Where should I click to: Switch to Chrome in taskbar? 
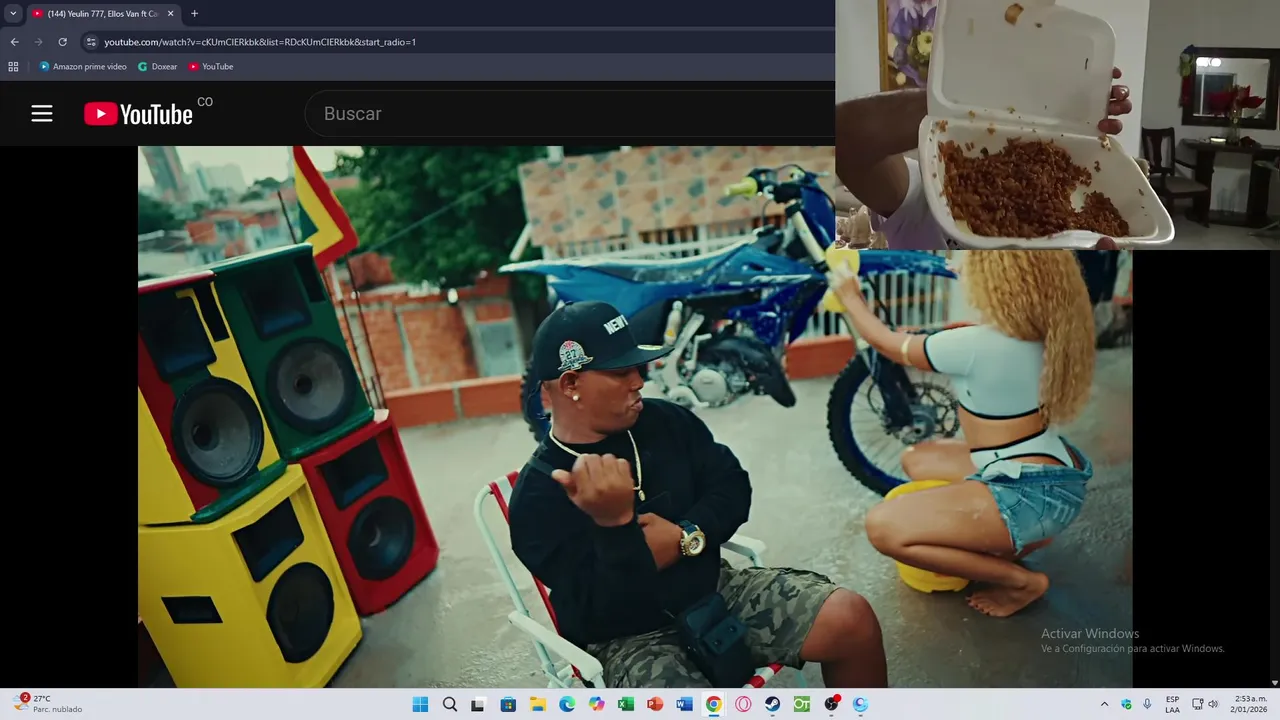coord(713,704)
